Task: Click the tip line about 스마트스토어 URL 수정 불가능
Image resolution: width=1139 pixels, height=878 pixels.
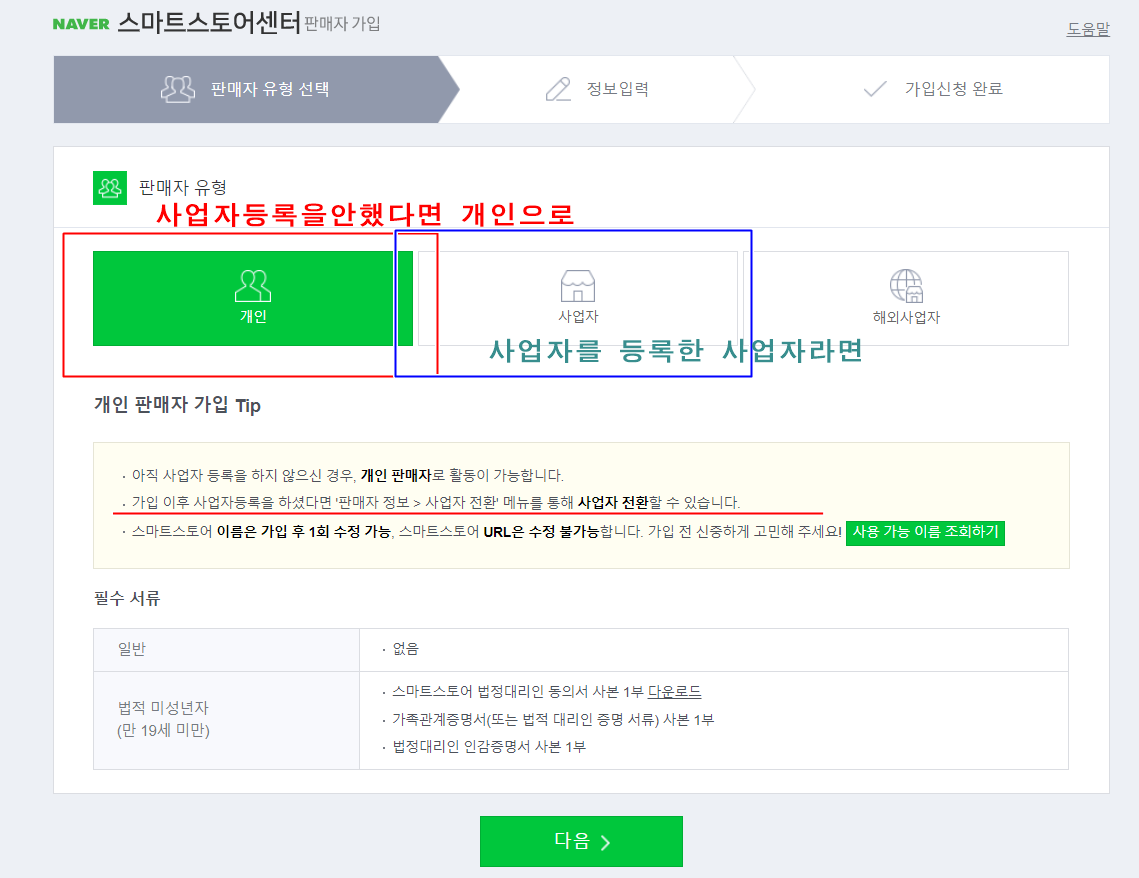Action: pos(486,532)
